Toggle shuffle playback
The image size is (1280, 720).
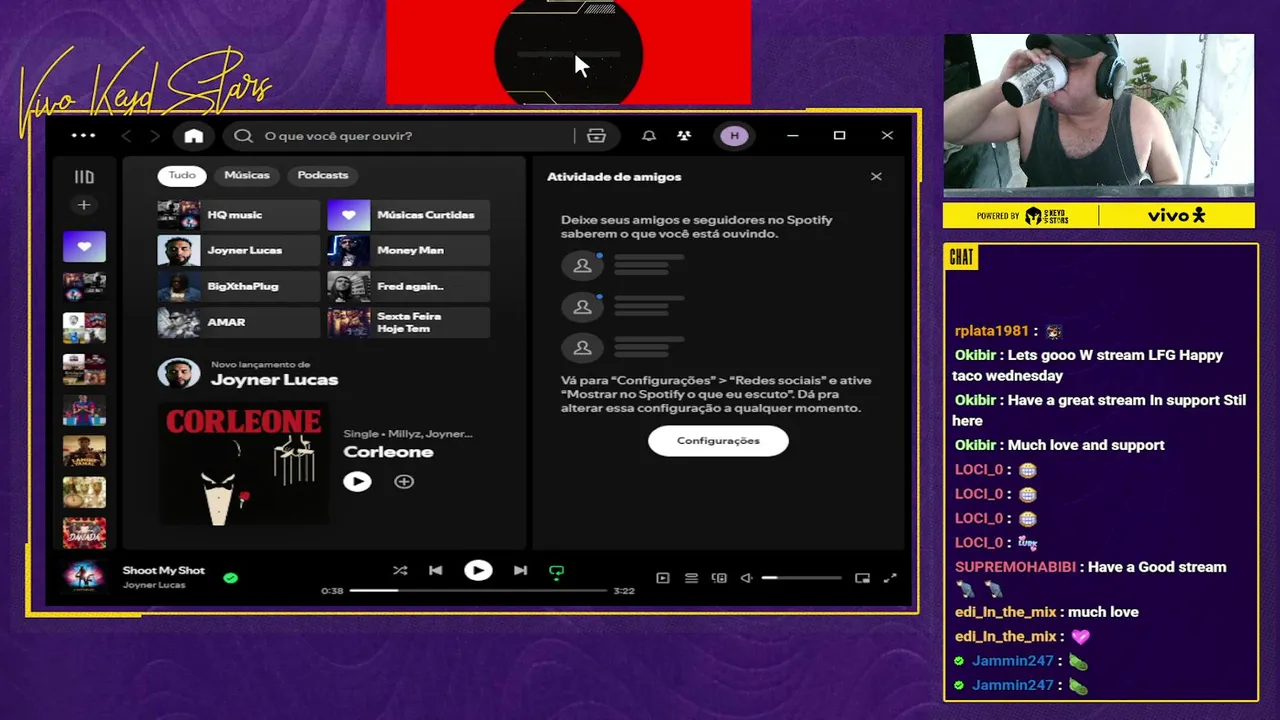tap(400, 570)
